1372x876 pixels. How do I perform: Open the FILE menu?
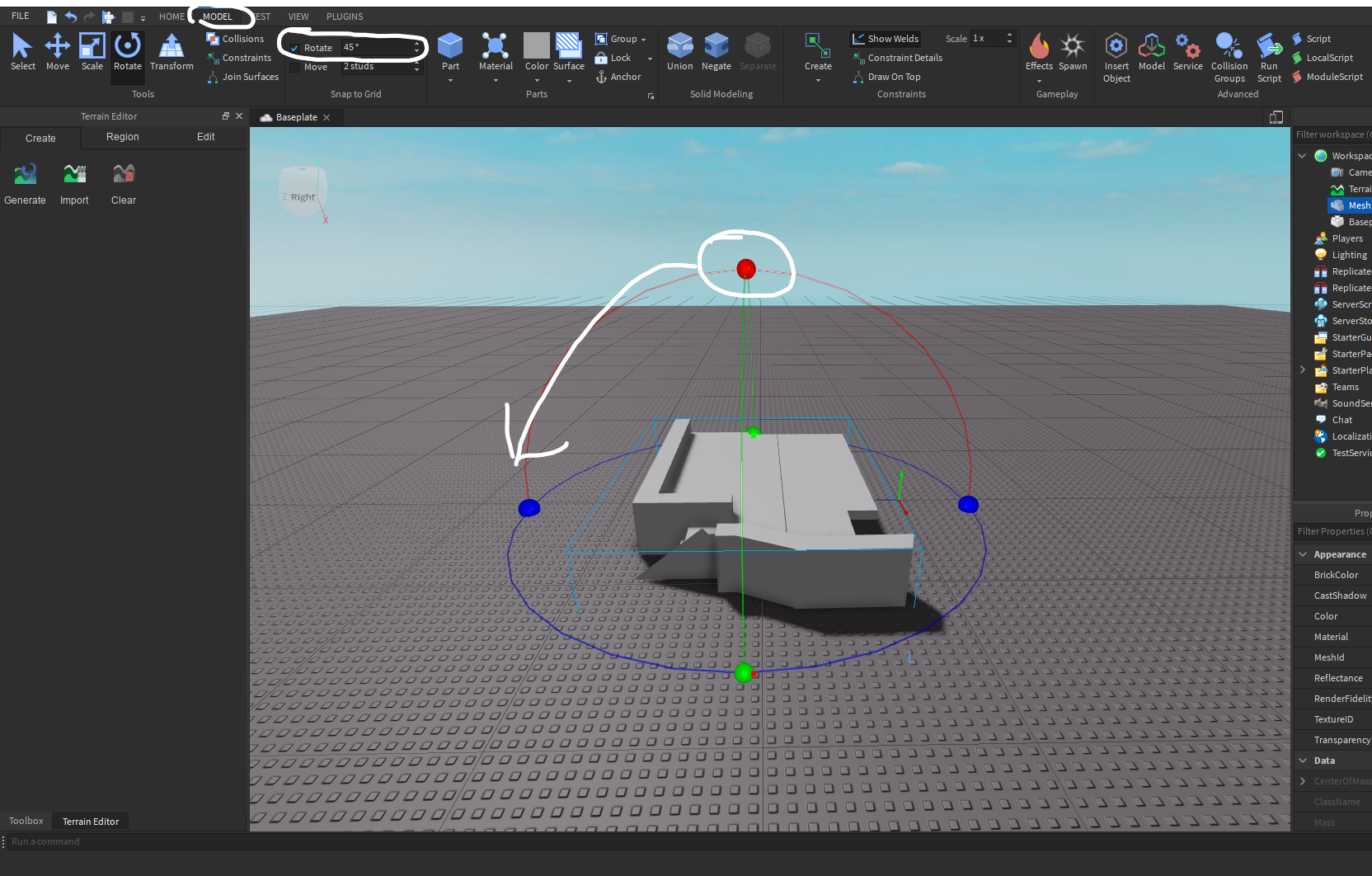click(x=21, y=16)
